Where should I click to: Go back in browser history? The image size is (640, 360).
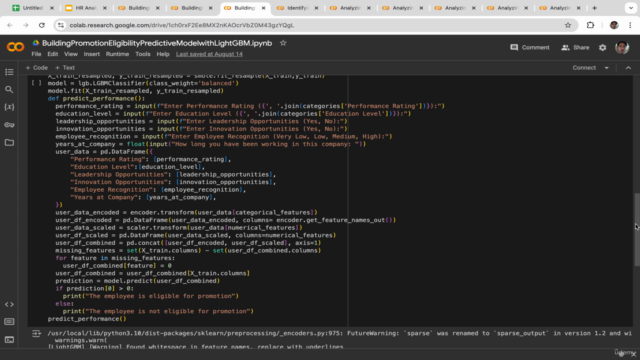10,25
